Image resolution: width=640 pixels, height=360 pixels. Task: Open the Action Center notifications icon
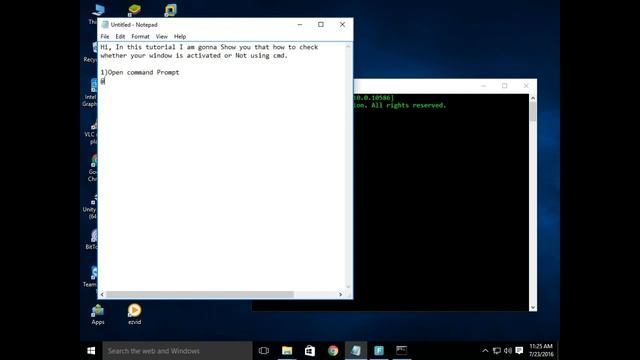coord(519,351)
